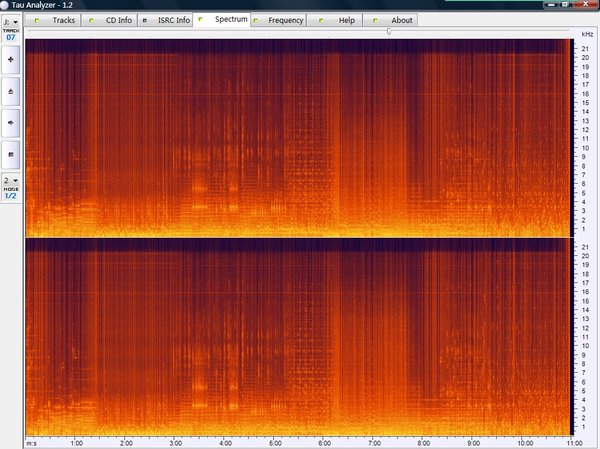Switch to the CD Info tab
600x449 pixels.
pos(109,20)
